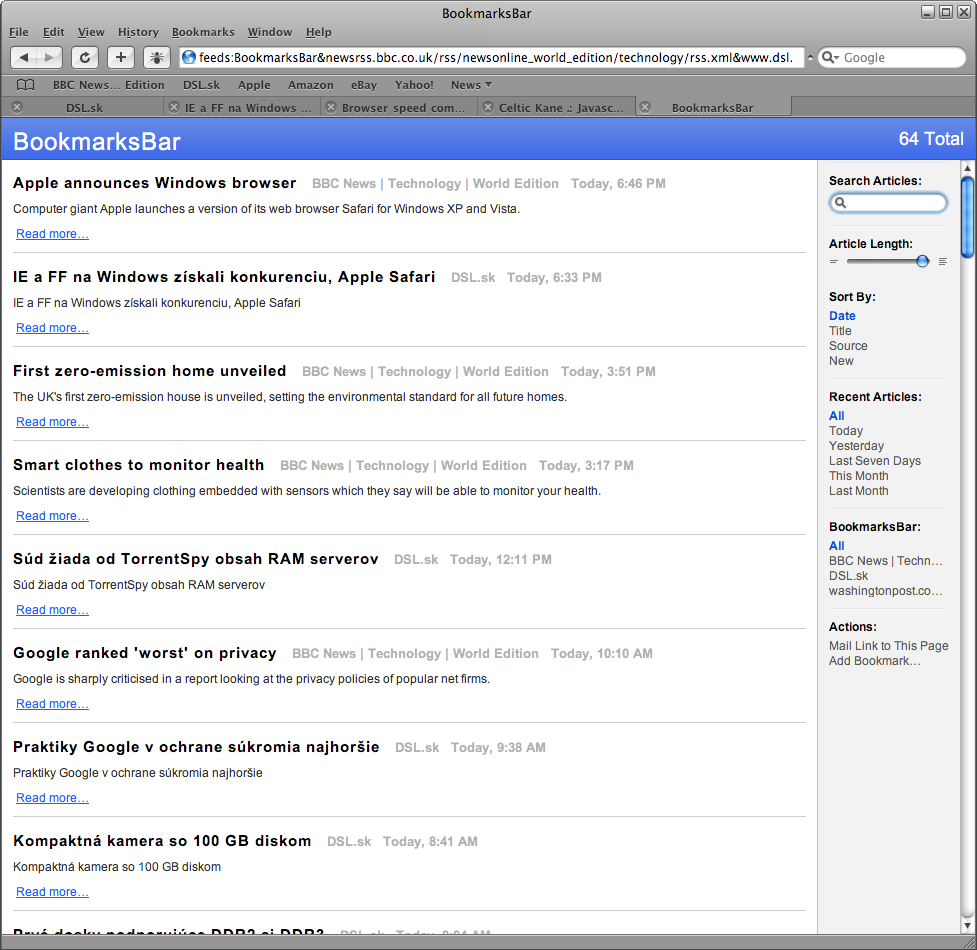Filter recent articles to Last Month
The width and height of the screenshot is (977, 950).
859,490
